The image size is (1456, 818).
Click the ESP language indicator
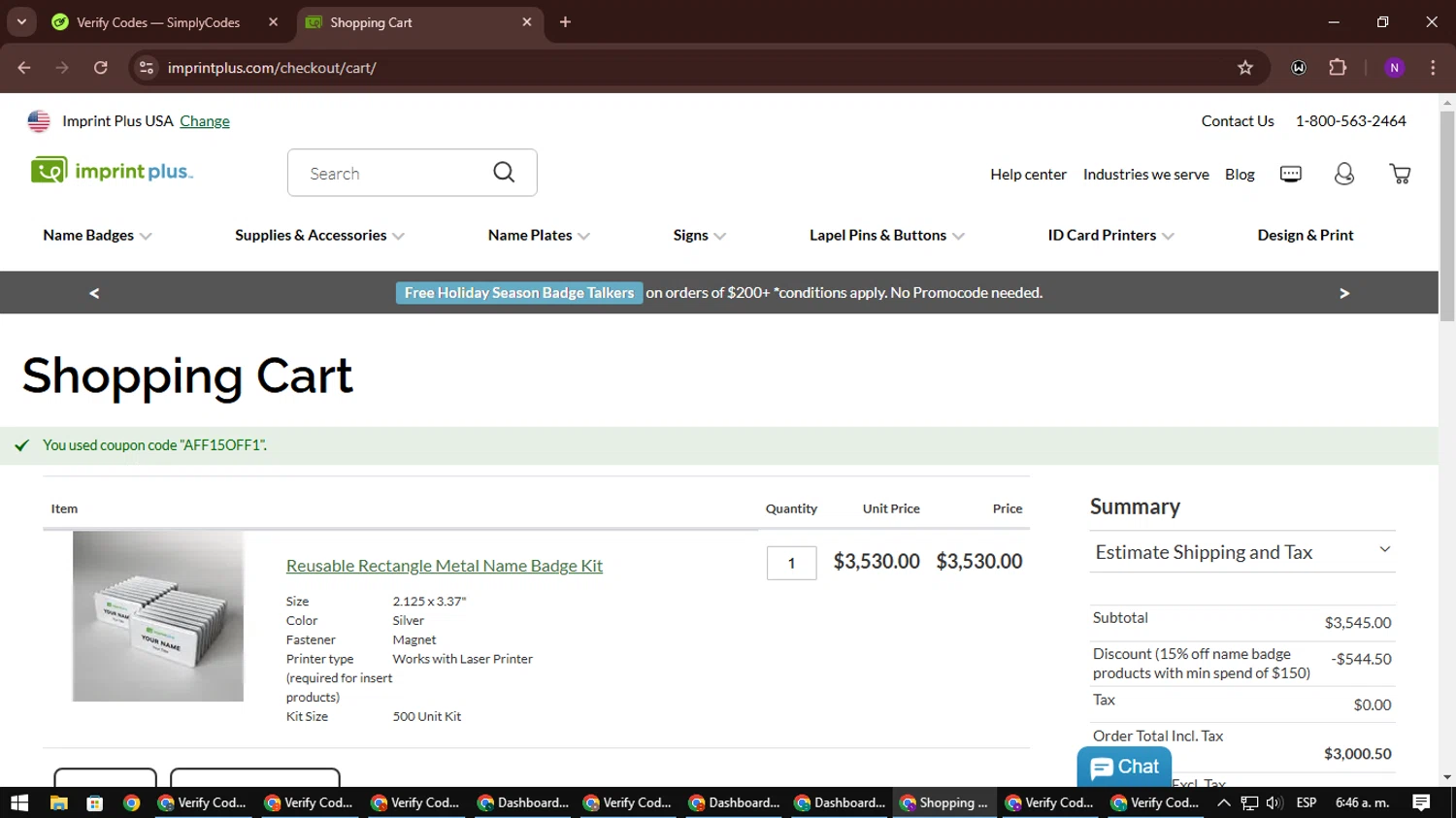click(1307, 802)
